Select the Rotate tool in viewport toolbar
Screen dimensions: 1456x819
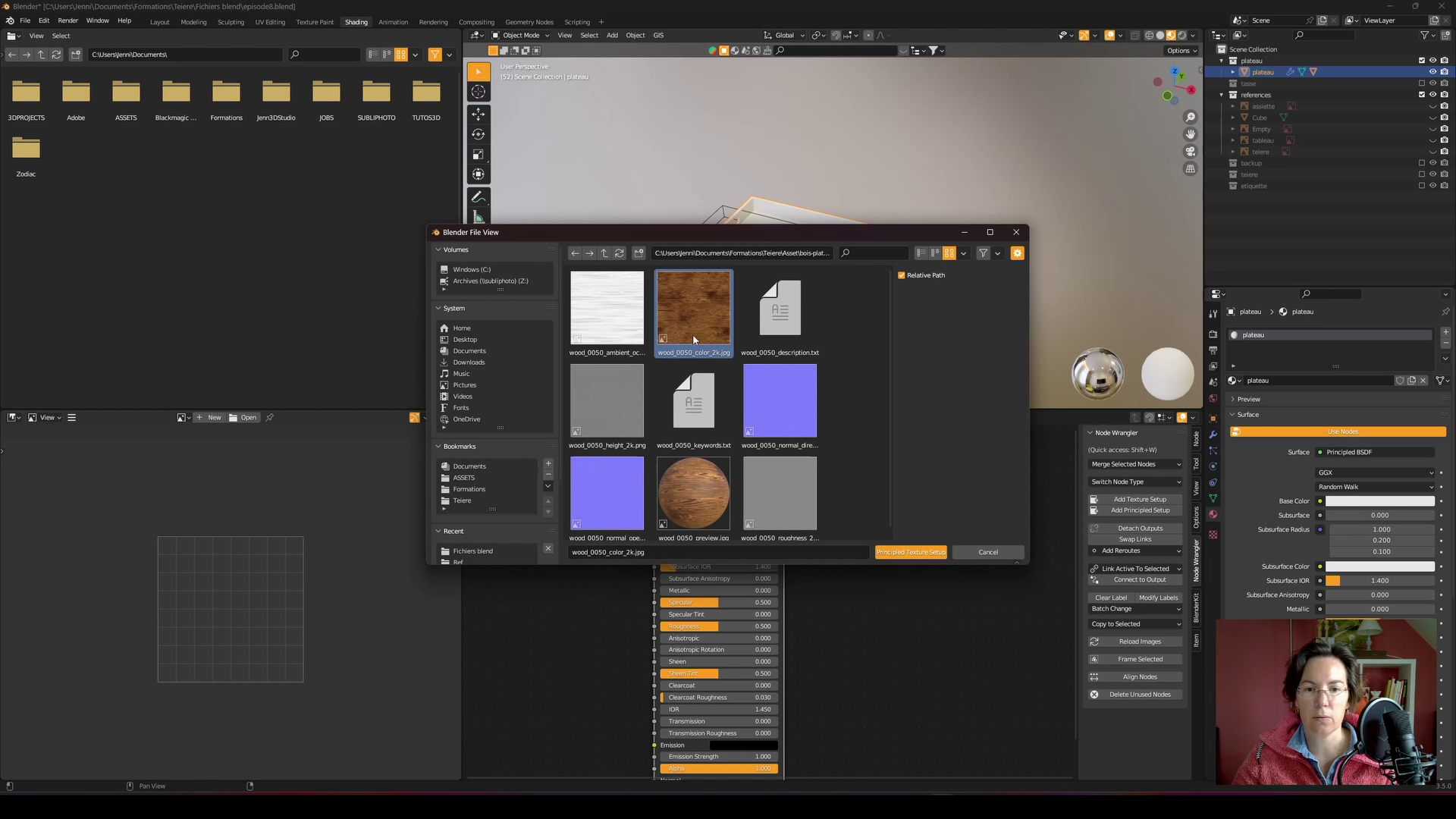(478, 134)
